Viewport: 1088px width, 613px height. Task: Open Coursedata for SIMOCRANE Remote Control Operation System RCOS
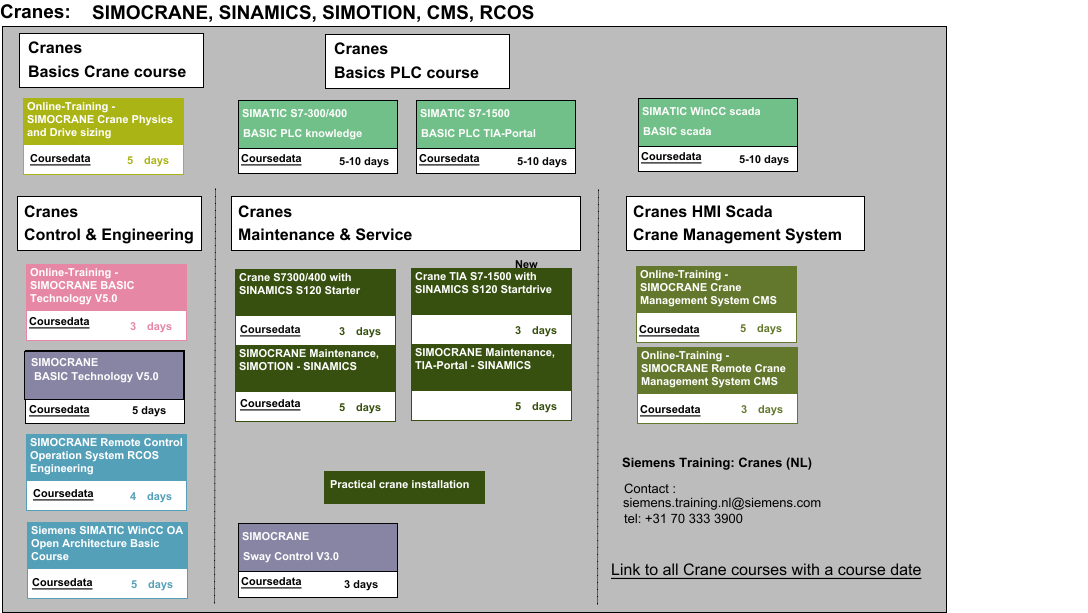click(63, 494)
